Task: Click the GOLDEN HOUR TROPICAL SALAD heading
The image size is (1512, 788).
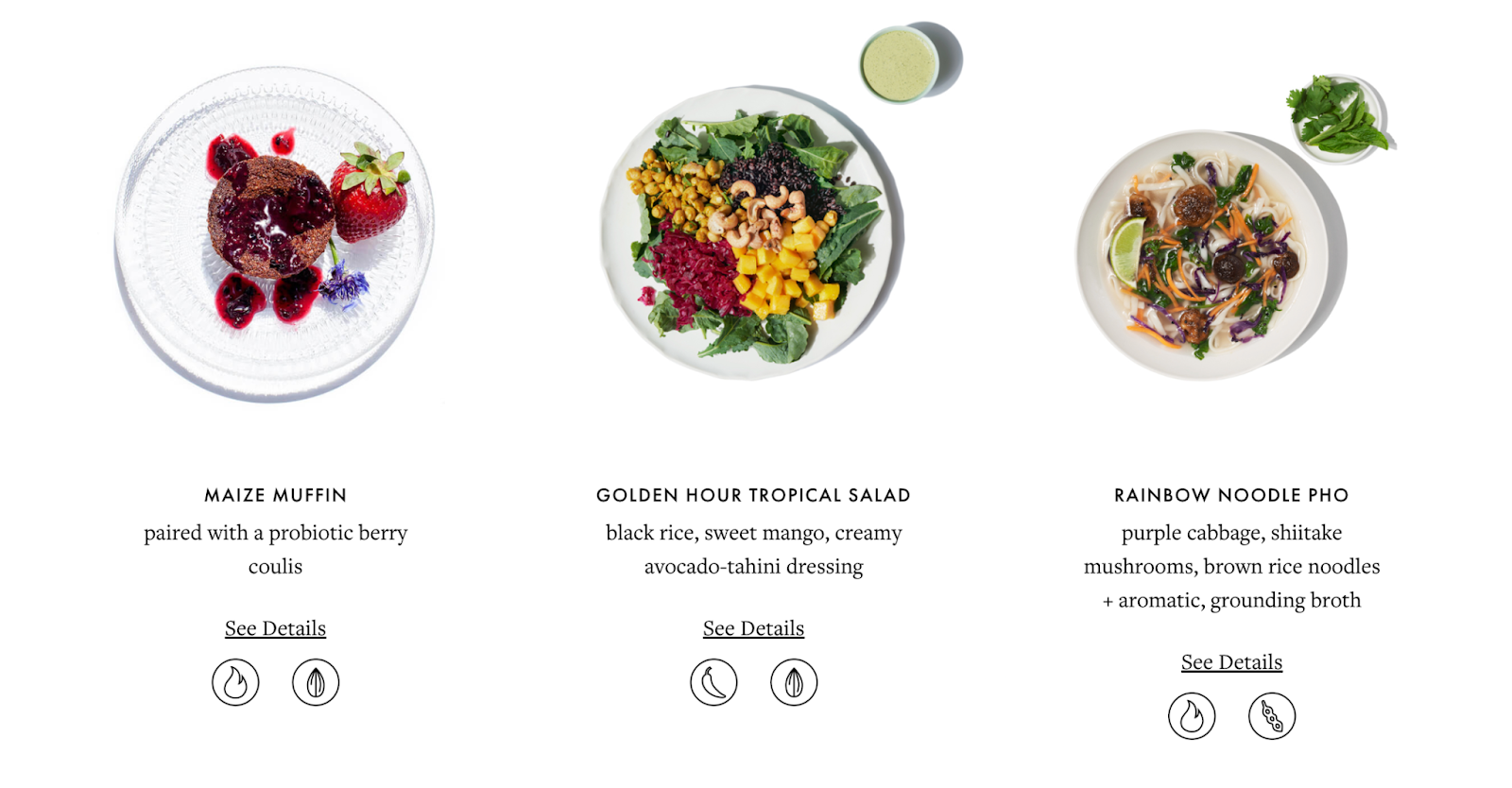Action: coord(752,494)
